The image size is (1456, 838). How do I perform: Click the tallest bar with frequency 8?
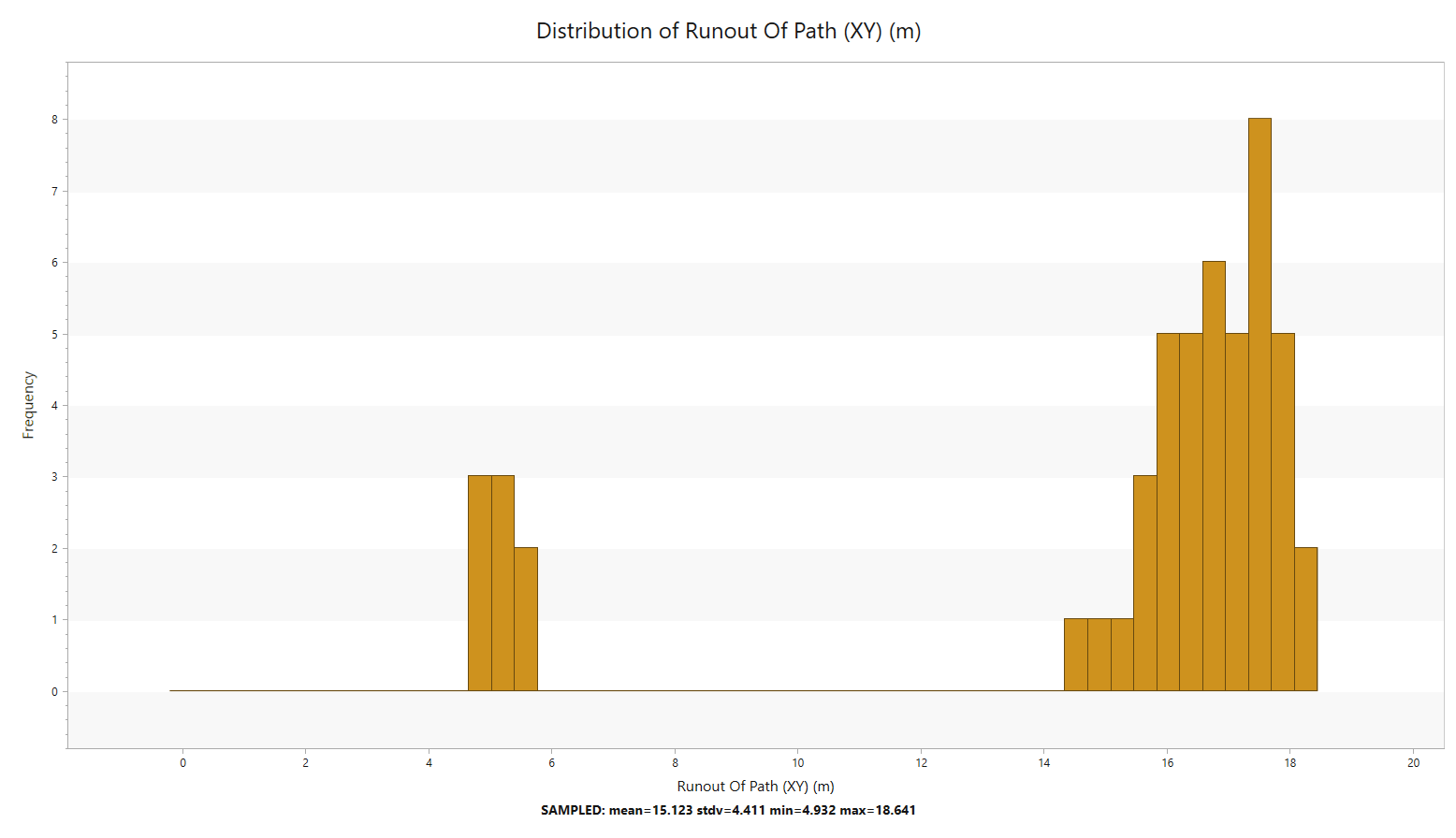point(1259,404)
